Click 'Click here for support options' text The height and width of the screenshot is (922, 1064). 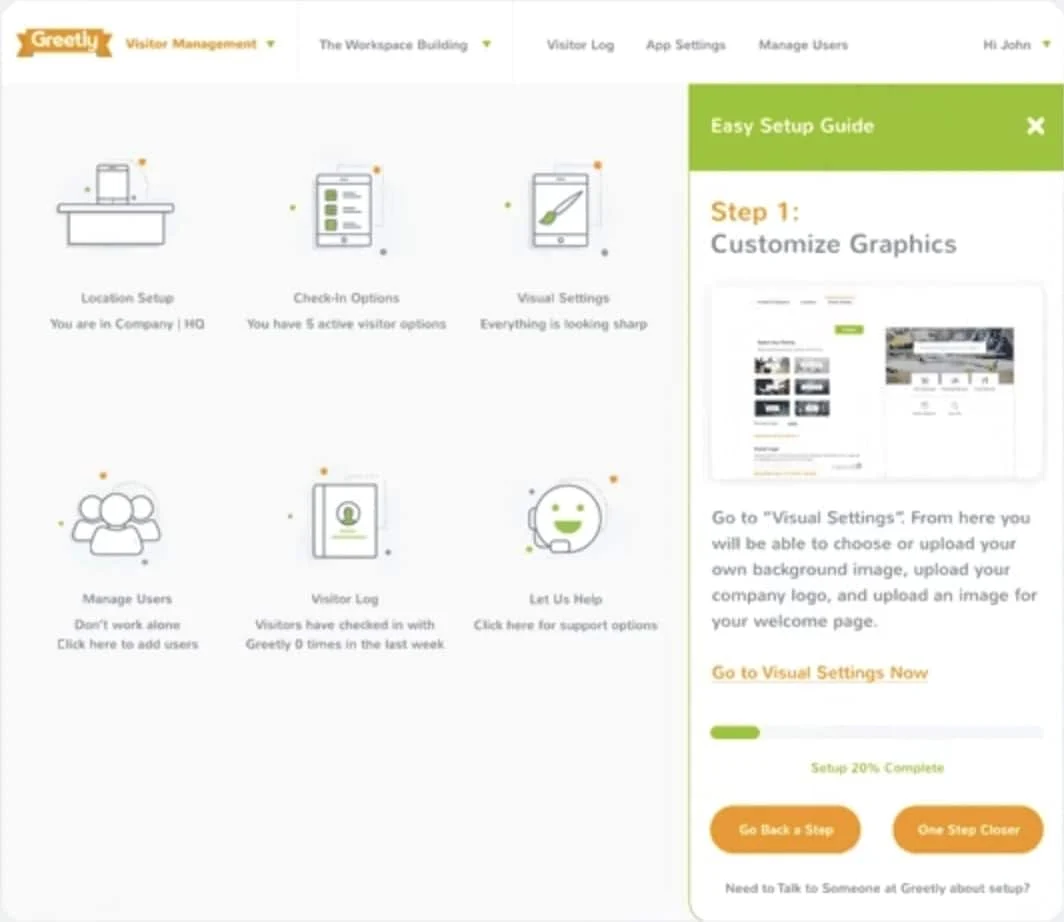[x=565, y=625]
